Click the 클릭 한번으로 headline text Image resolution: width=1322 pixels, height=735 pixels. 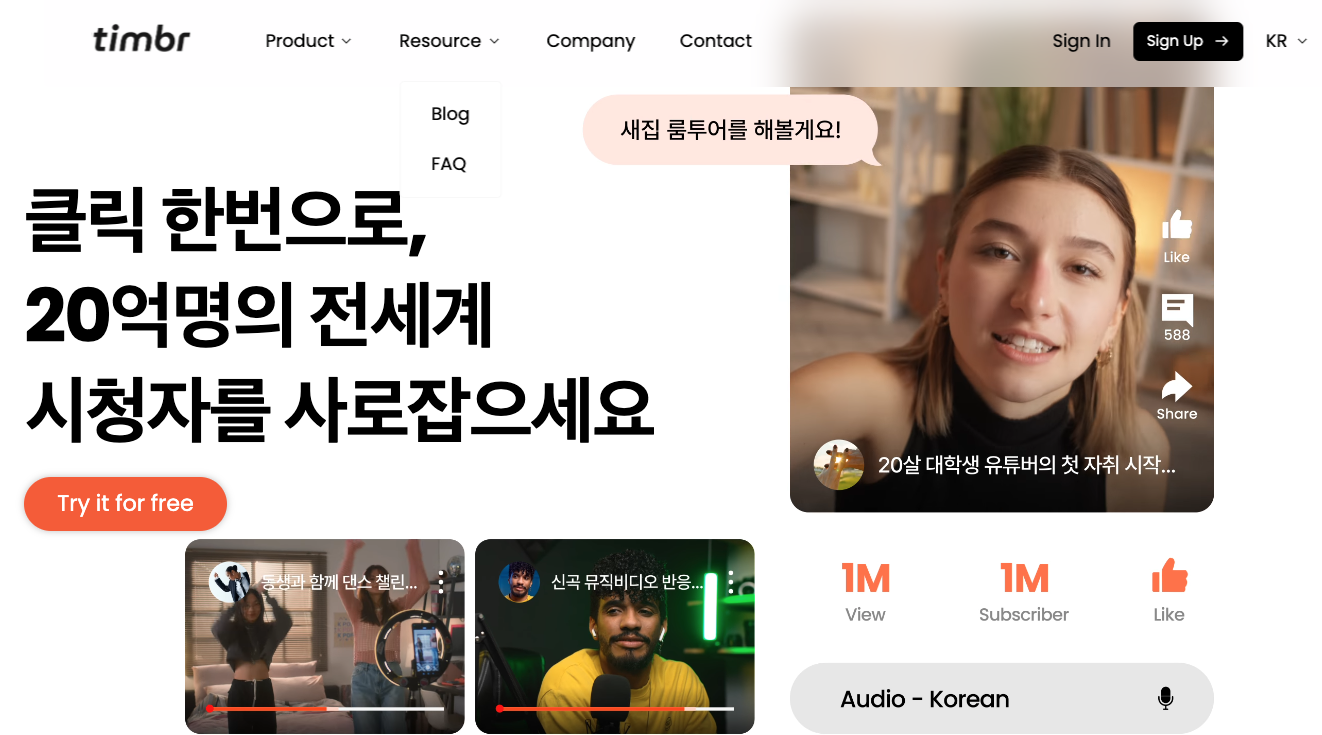tap(226, 221)
